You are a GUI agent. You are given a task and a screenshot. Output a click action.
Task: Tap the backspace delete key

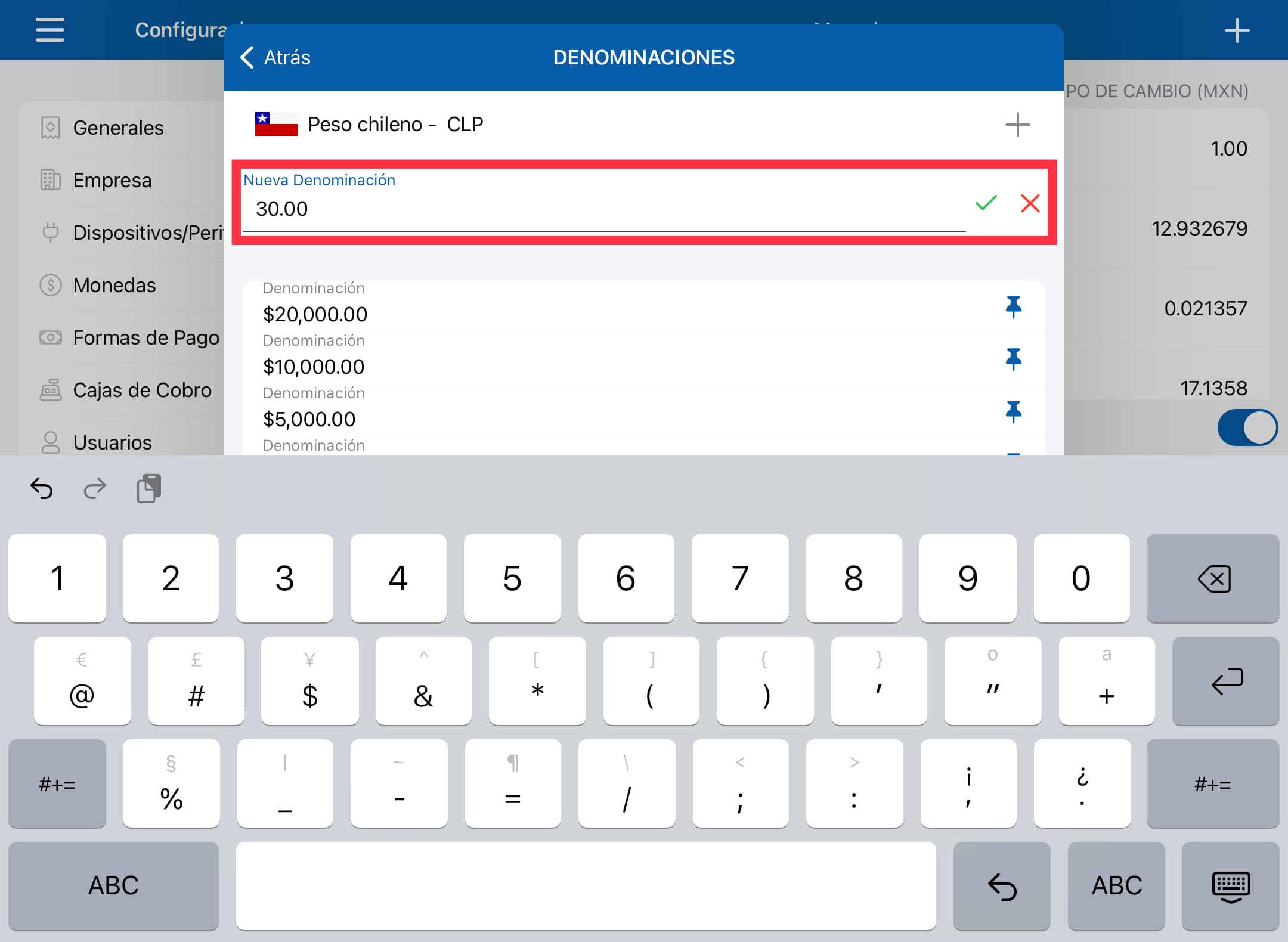[x=1213, y=578]
